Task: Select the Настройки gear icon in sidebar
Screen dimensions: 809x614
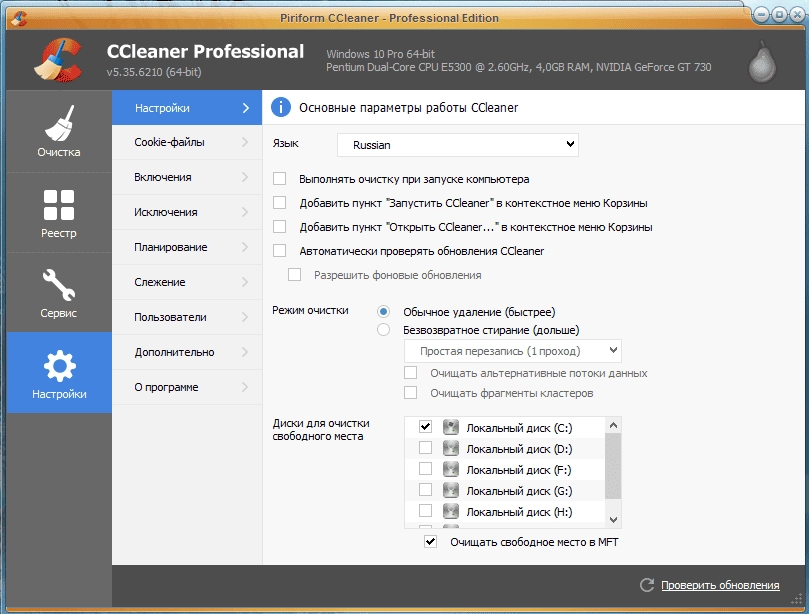Action: [x=59, y=366]
